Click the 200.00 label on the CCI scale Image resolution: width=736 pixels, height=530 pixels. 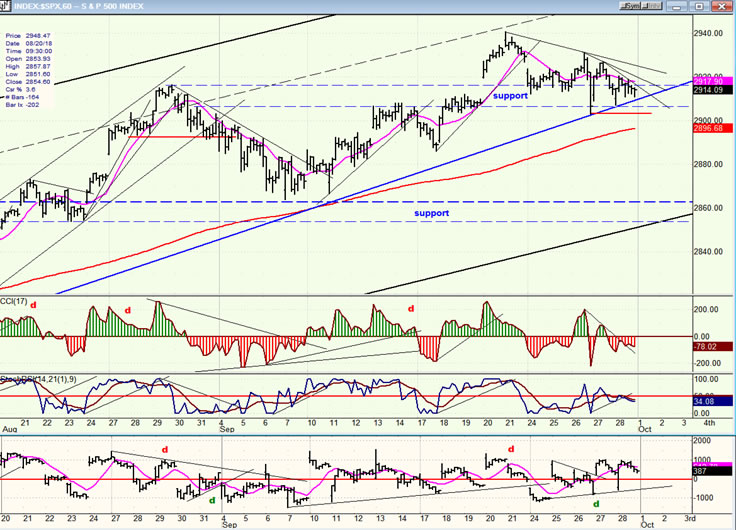pos(706,309)
